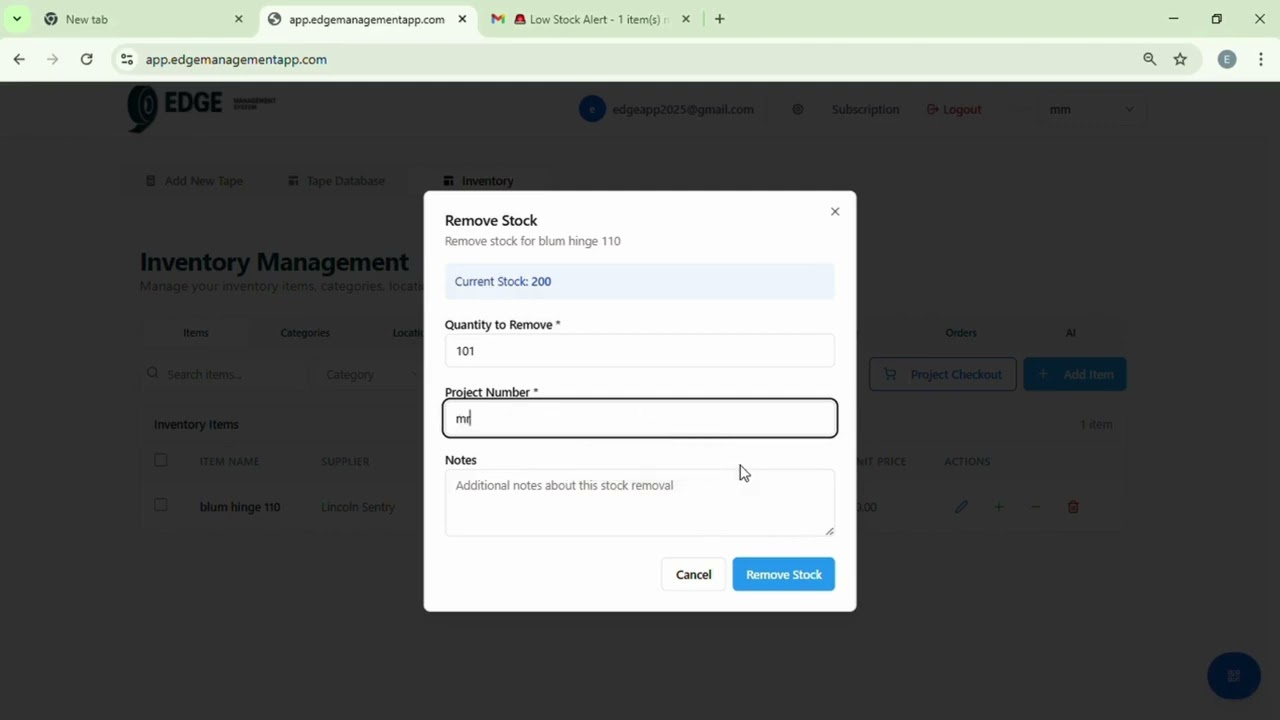Image resolution: width=1280 pixels, height=720 pixels.
Task: Click the SUPPLIER column header
Action: [x=345, y=462]
